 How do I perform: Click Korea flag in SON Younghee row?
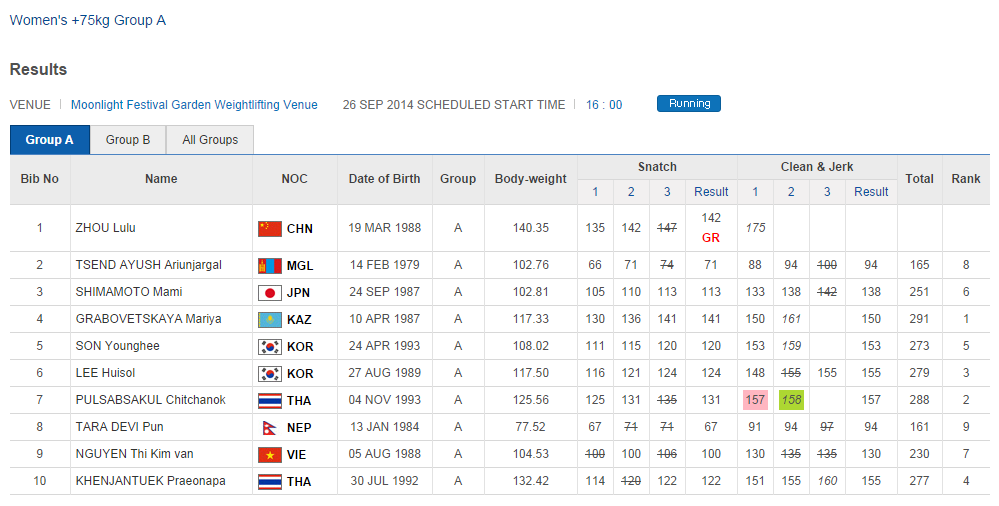tap(269, 347)
